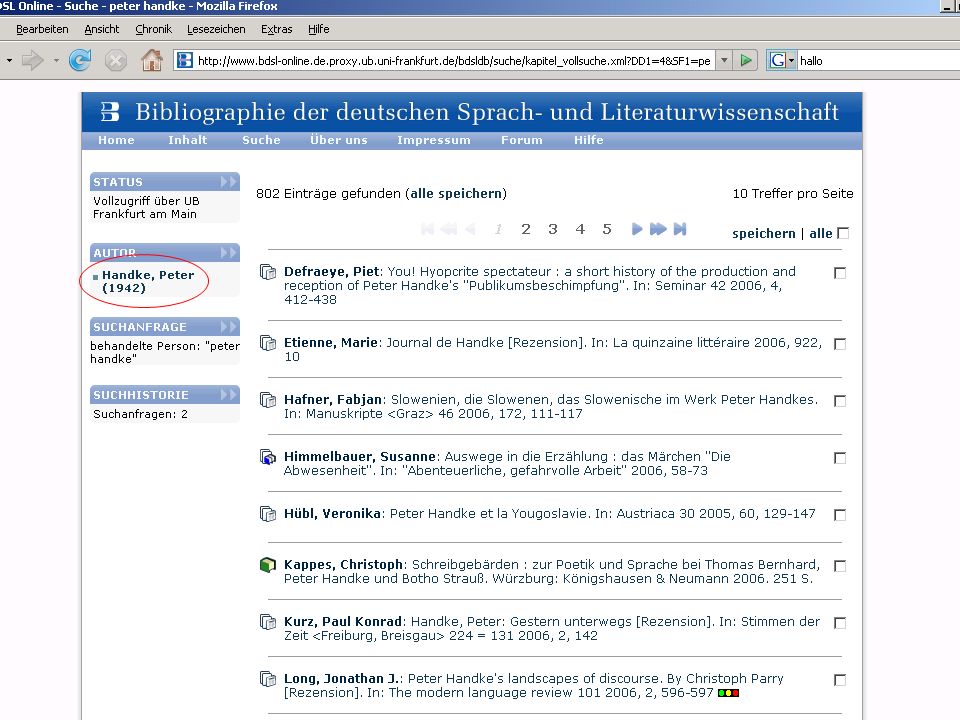
Task: Open the Hilfe link in site navigation
Action: (588, 140)
